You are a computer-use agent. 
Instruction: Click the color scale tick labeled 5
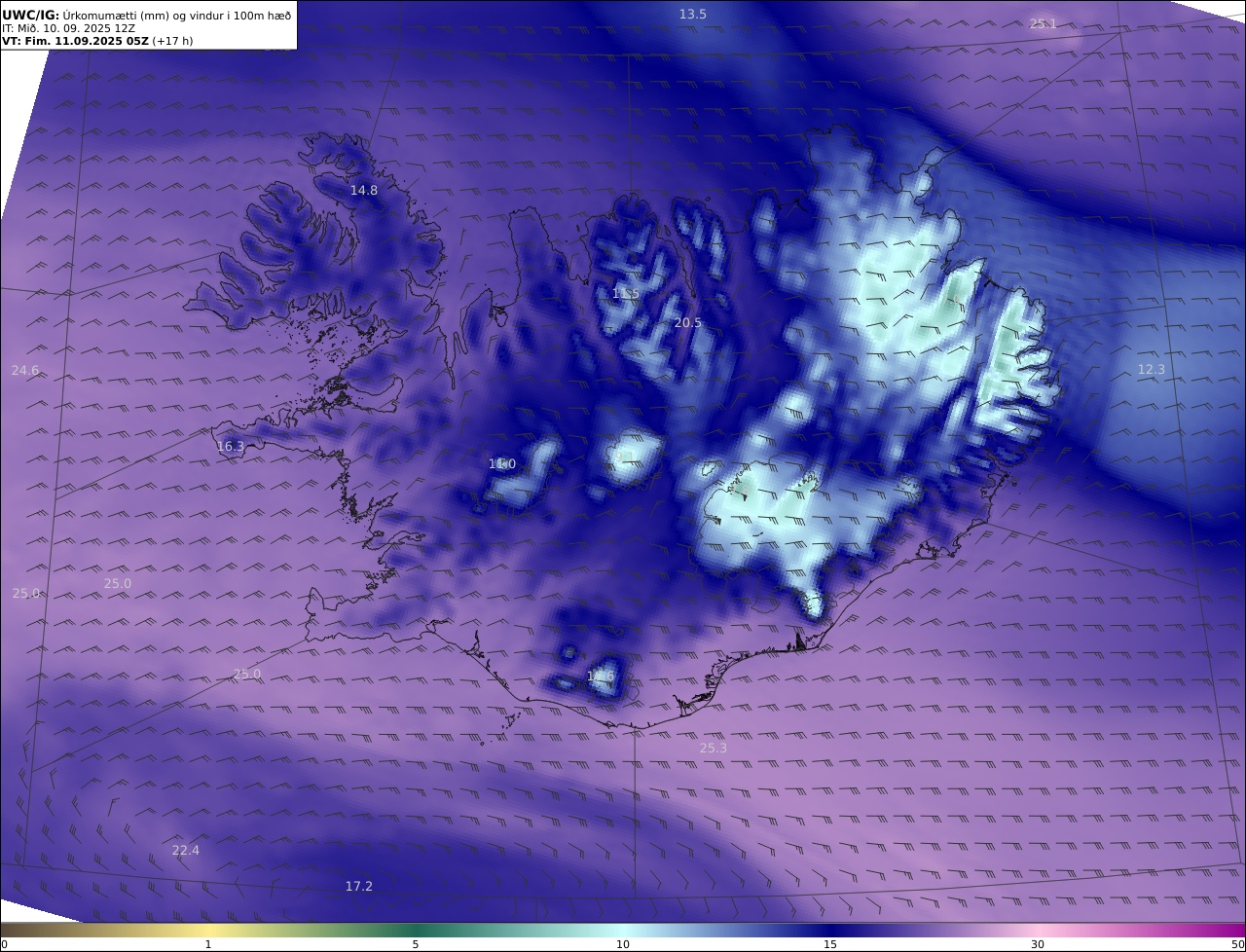(x=416, y=944)
